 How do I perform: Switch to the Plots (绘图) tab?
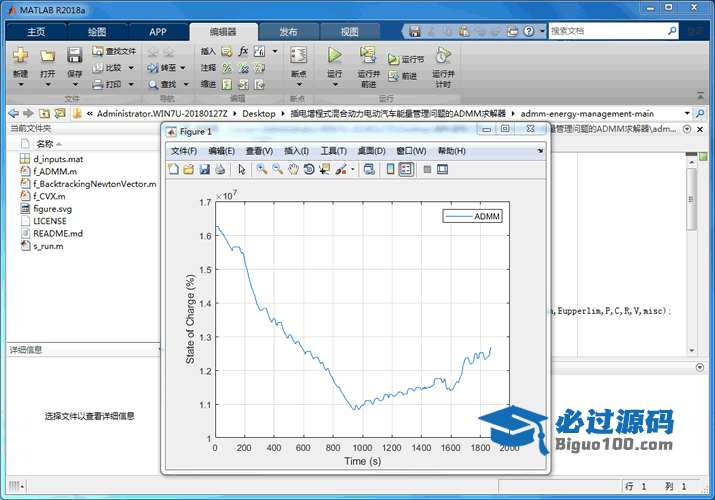click(x=97, y=32)
